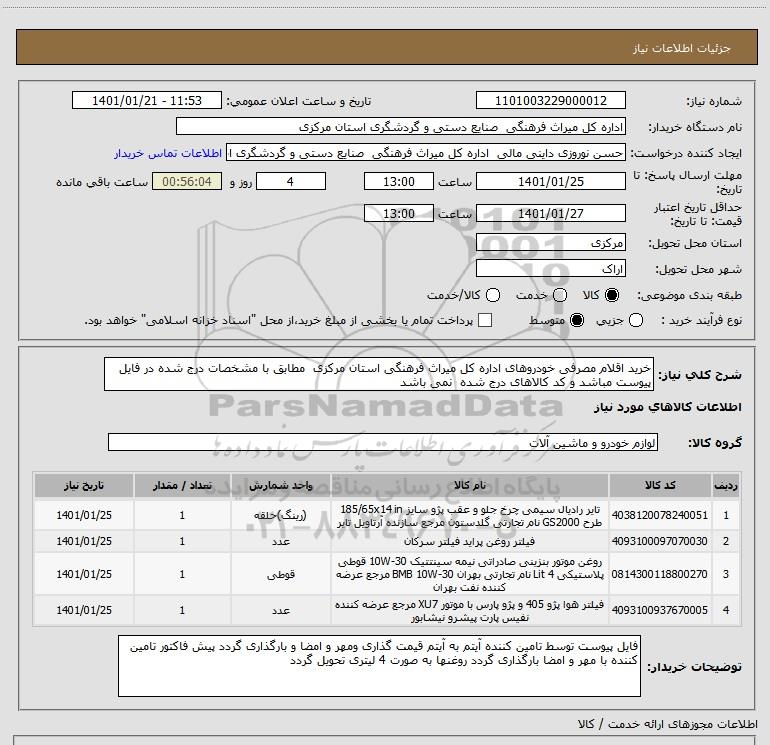Click the general need description text box
The image size is (770, 745).
(379, 374)
